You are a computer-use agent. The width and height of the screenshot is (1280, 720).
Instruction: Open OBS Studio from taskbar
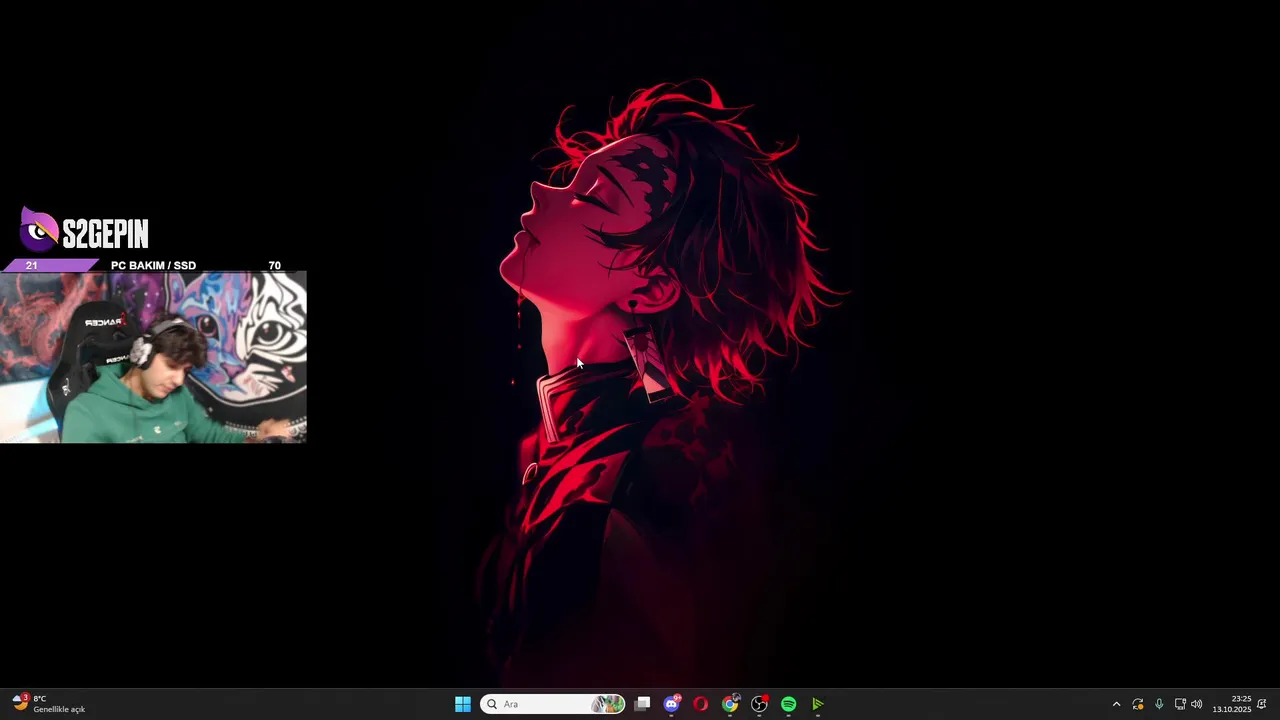click(x=760, y=704)
